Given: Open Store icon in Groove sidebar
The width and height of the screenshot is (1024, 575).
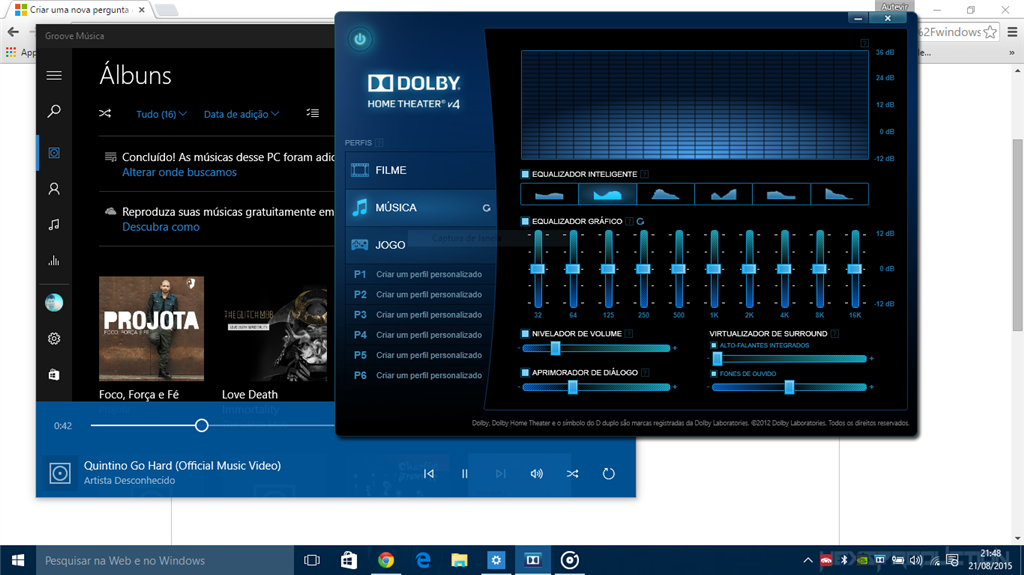Looking at the screenshot, I should [x=54, y=374].
